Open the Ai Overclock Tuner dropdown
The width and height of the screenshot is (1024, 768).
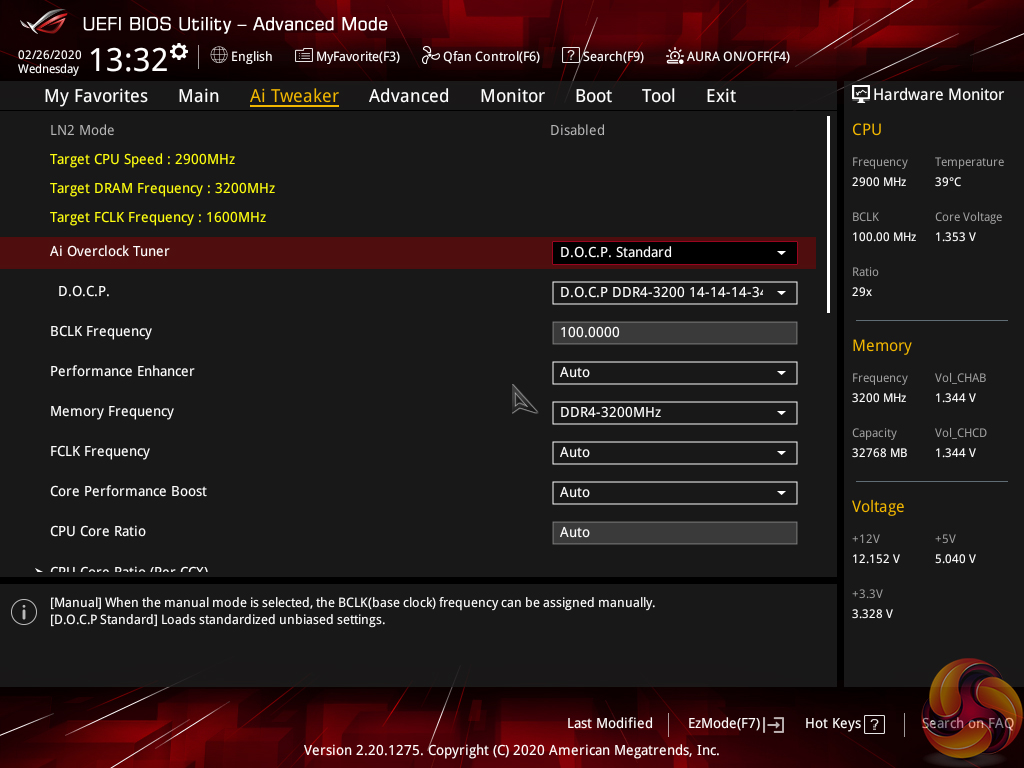(x=675, y=253)
